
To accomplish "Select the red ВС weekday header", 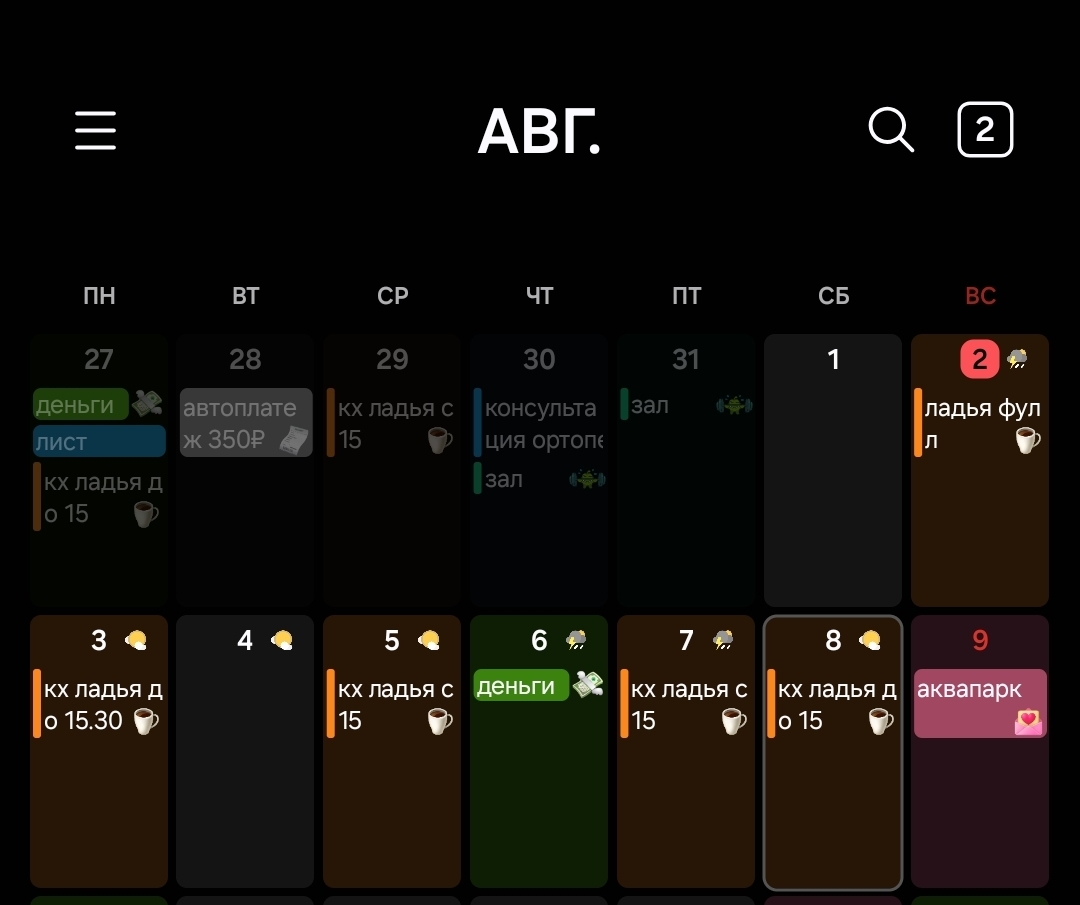I will pyautogui.click(x=980, y=296).
